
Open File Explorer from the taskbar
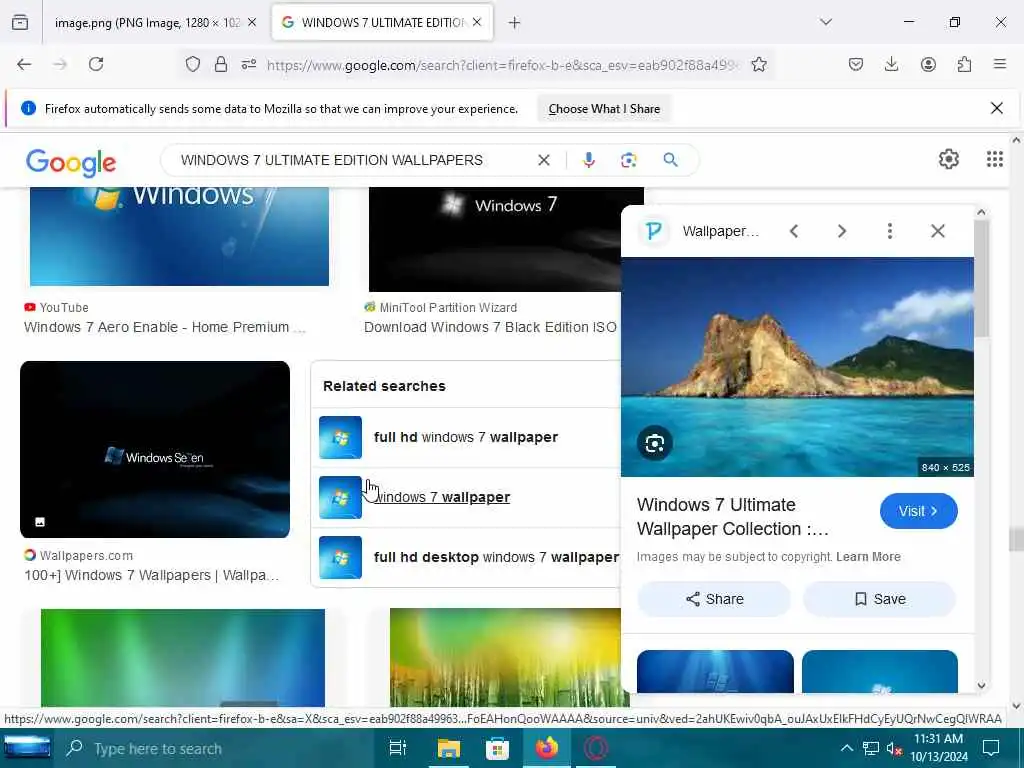tap(449, 748)
